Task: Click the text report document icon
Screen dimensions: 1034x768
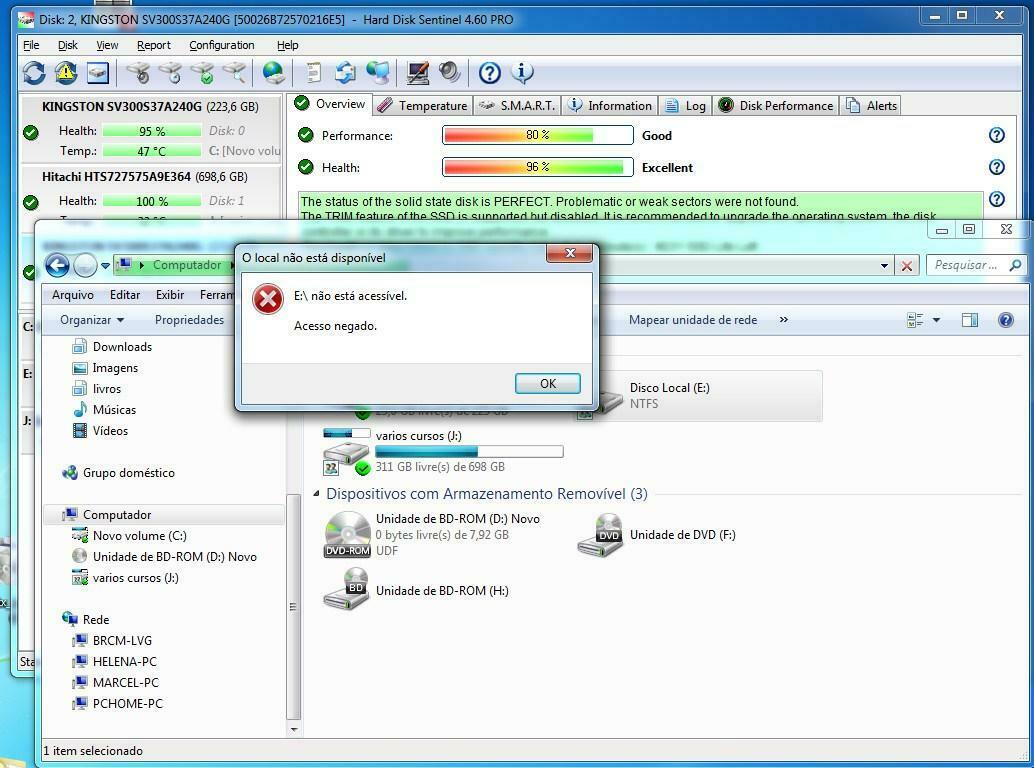Action: pyautogui.click(x=314, y=73)
